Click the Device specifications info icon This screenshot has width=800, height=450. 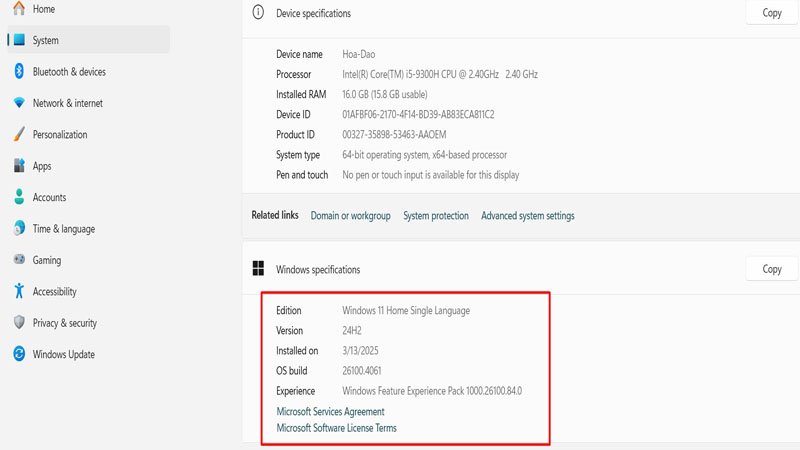pos(258,12)
